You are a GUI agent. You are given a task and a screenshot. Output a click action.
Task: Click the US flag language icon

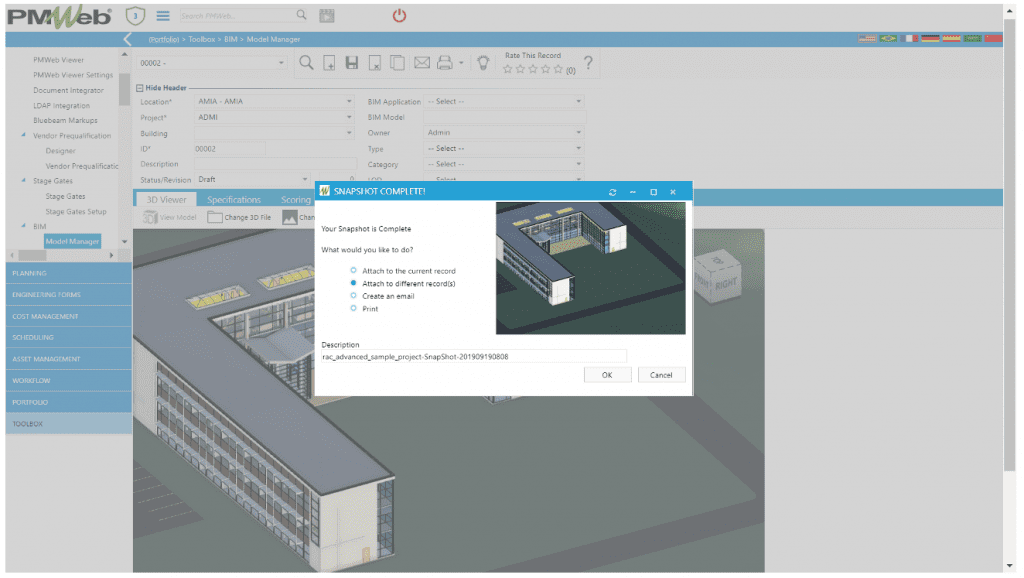[867, 39]
